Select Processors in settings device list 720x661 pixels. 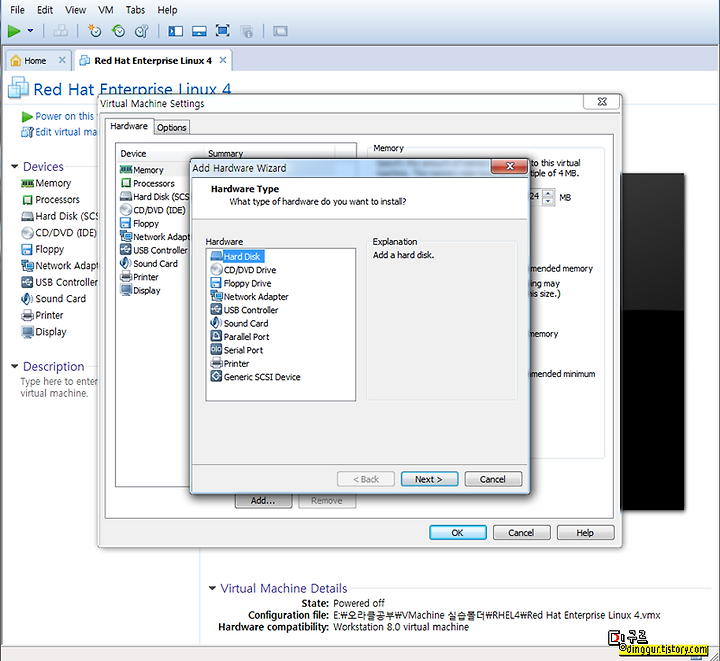(x=148, y=183)
